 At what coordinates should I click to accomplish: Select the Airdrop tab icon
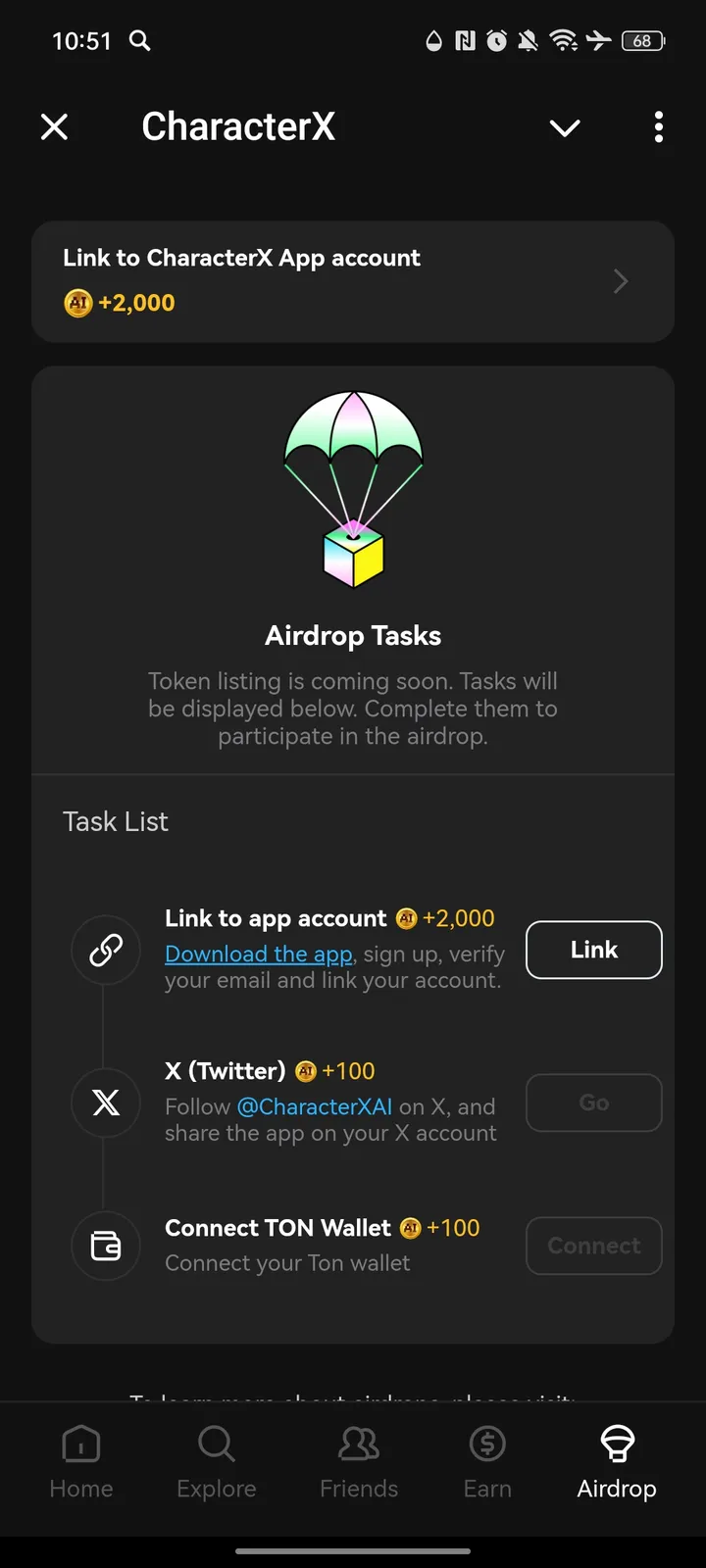tap(616, 1444)
